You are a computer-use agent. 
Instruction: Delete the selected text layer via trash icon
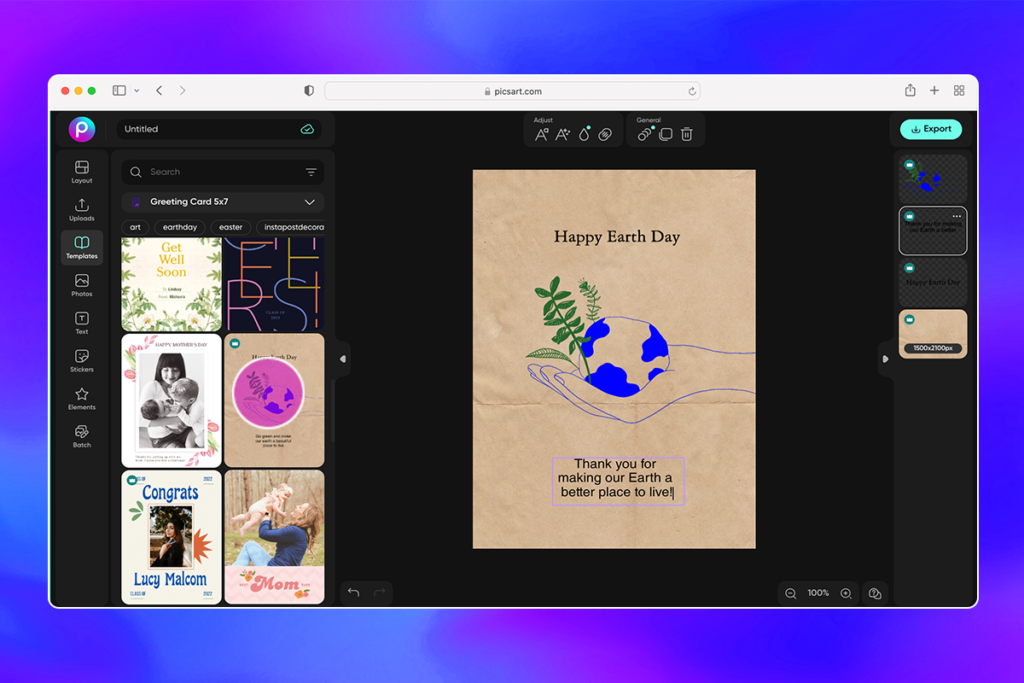687,133
